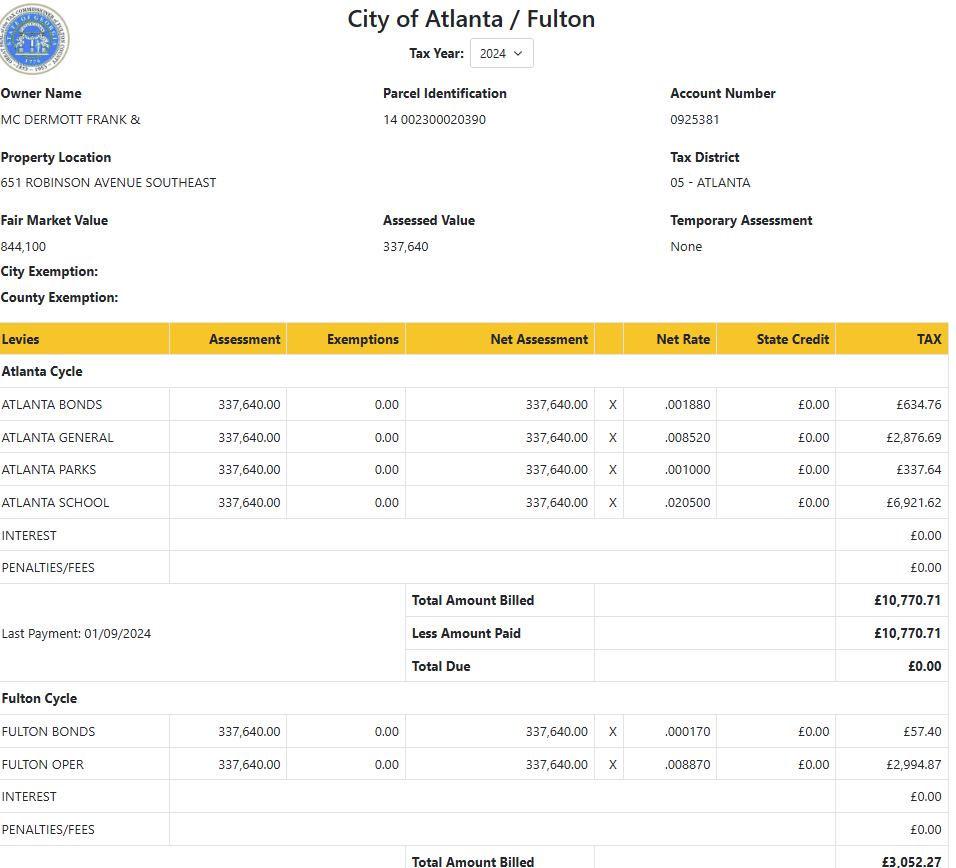The width and height of the screenshot is (956, 868).
Task: Select FULTON OPER tax amount £2,994.87
Action: (913, 765)
